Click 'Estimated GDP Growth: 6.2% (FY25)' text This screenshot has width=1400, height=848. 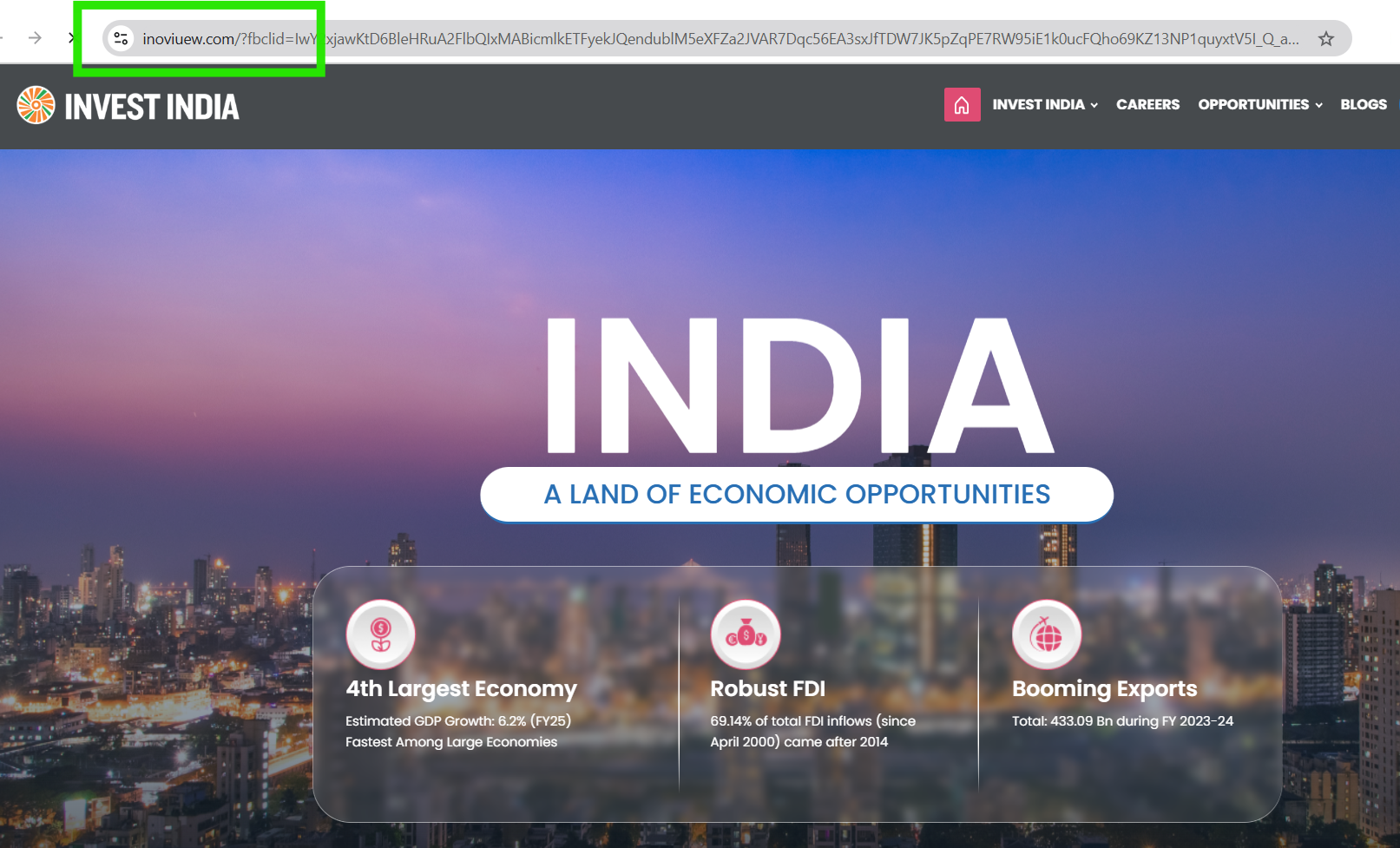tap(458, 721)
